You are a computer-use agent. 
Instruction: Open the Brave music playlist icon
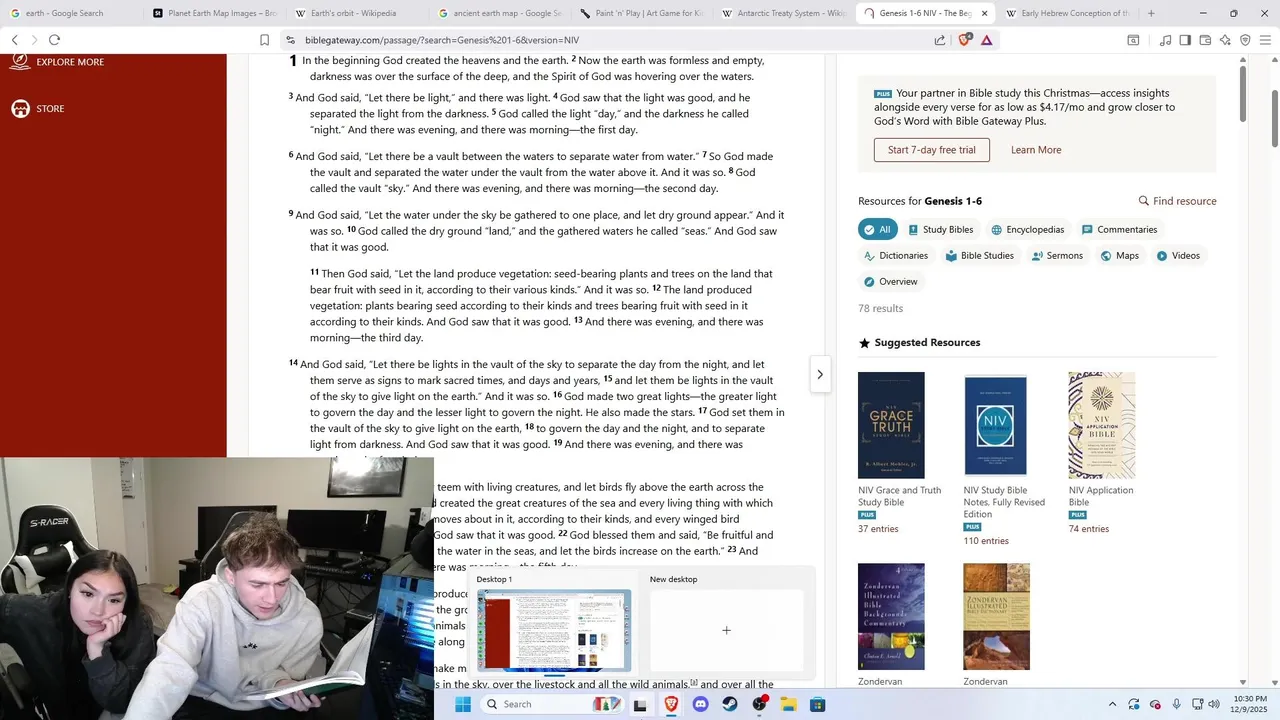[x=1165, y=40]
